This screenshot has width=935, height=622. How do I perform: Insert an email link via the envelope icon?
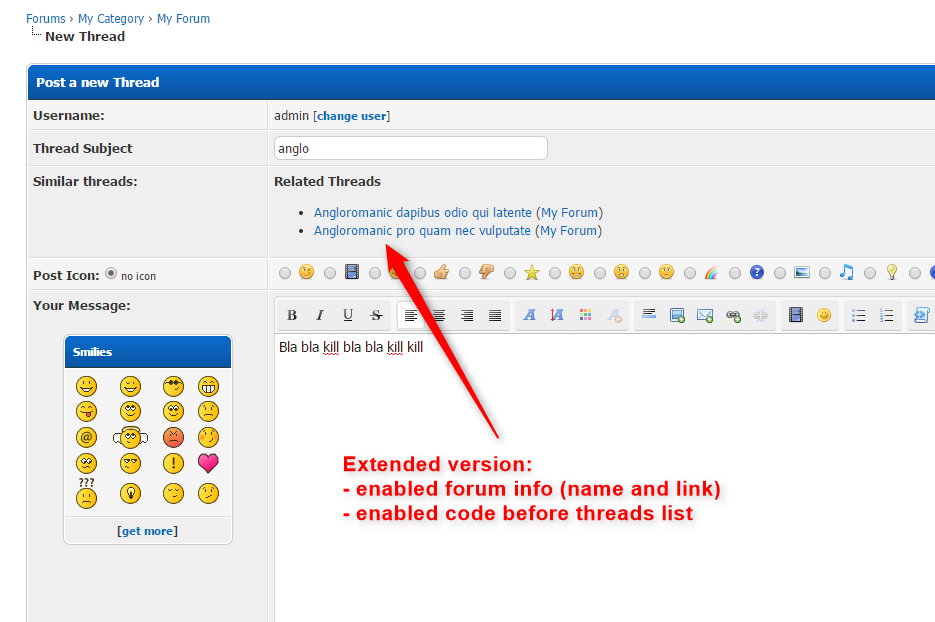coord(705,315)
